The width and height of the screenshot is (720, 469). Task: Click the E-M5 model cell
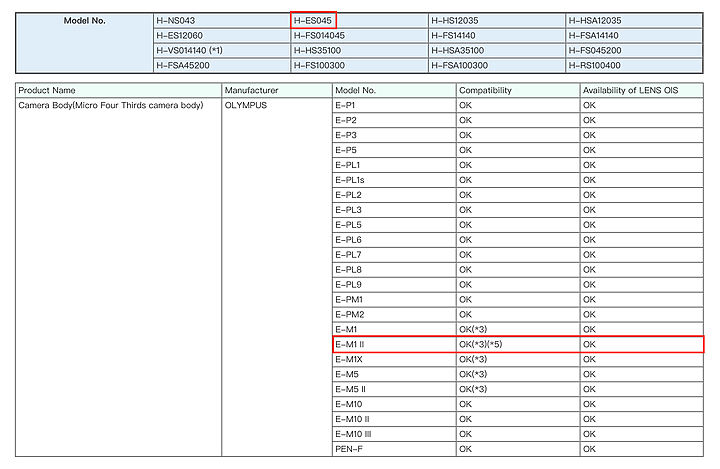pos(394,374)
